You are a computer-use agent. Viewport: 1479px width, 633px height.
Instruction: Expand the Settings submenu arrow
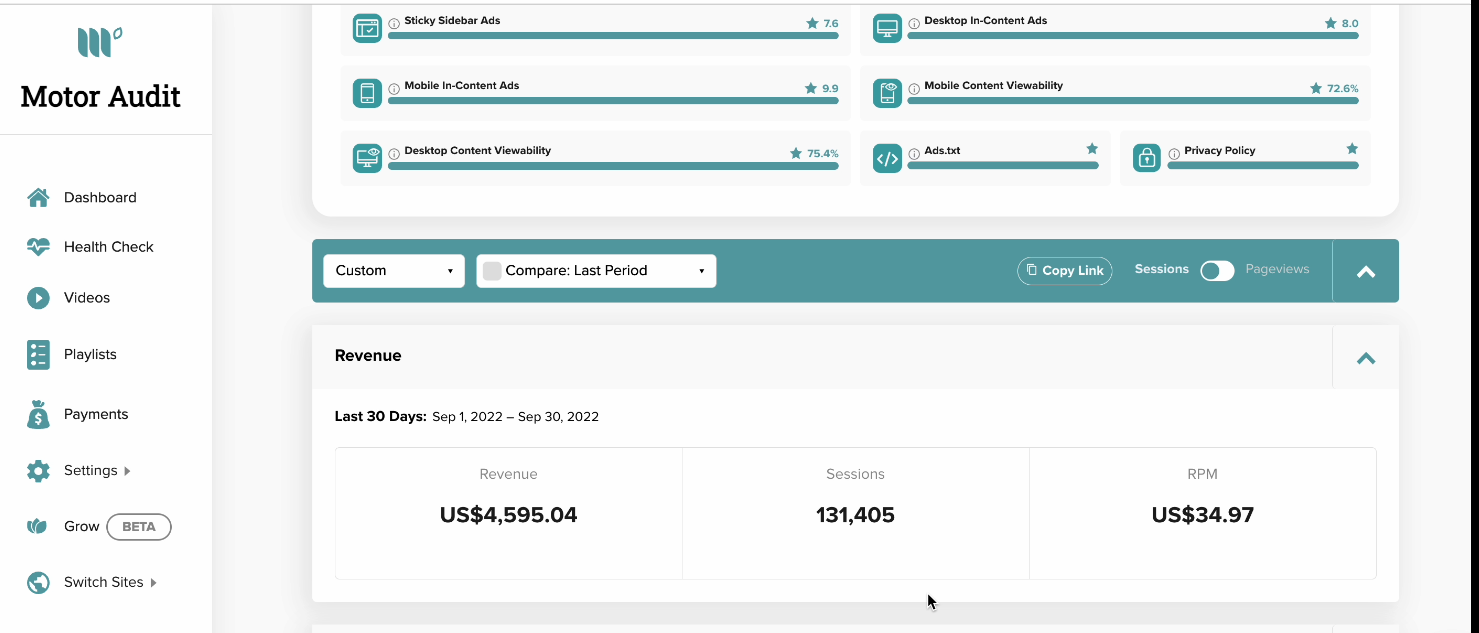pyautogui.click(x=127, y=471)
